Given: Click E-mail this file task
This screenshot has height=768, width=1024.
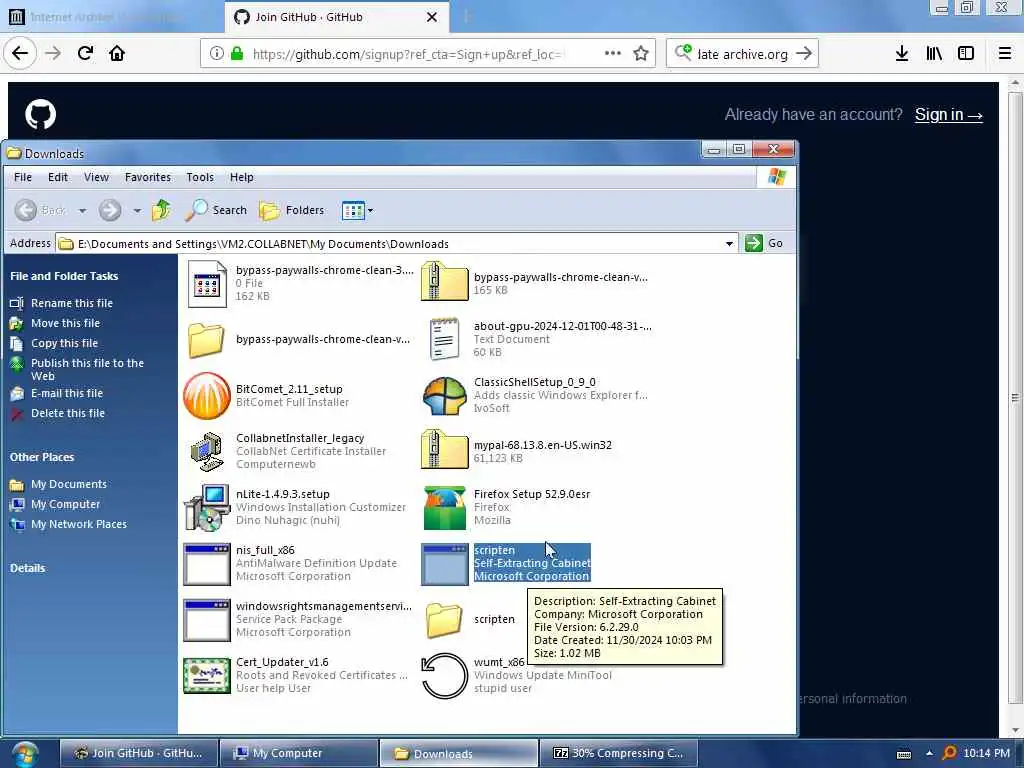Looking at the screenshot, I should 67,393.
